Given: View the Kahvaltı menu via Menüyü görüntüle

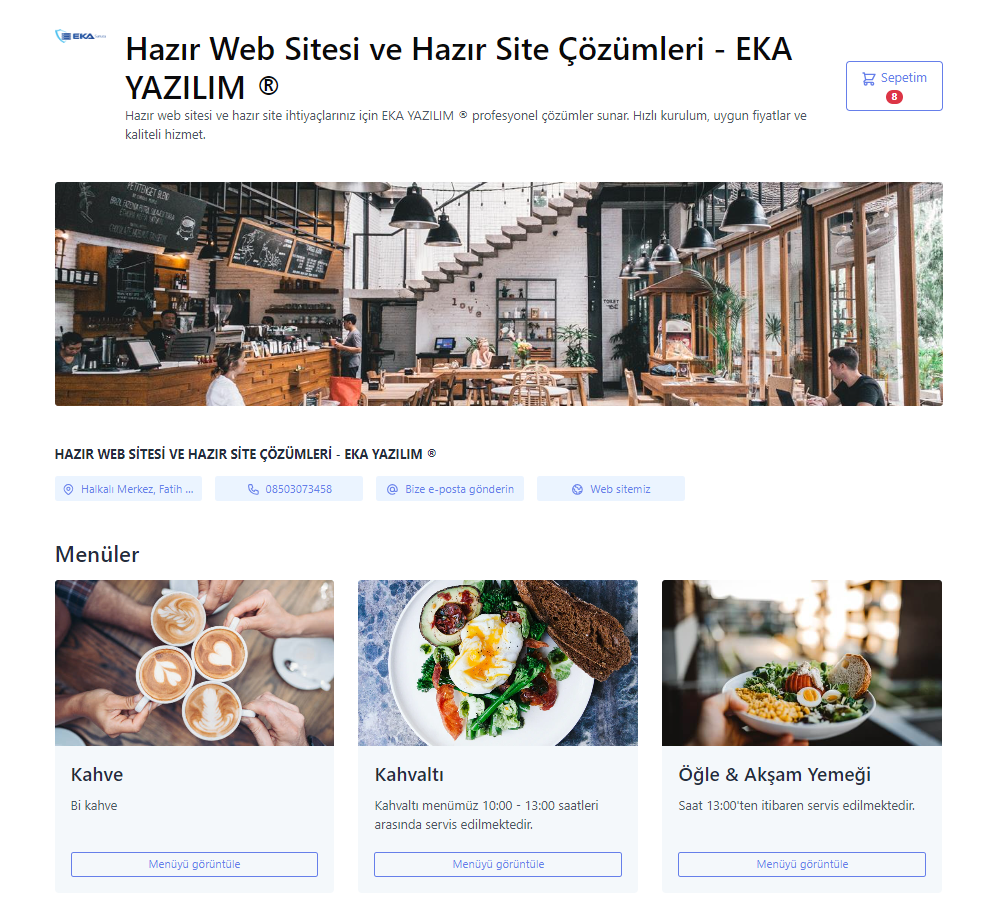Looking at the screenshot, I should pos(498,864).
